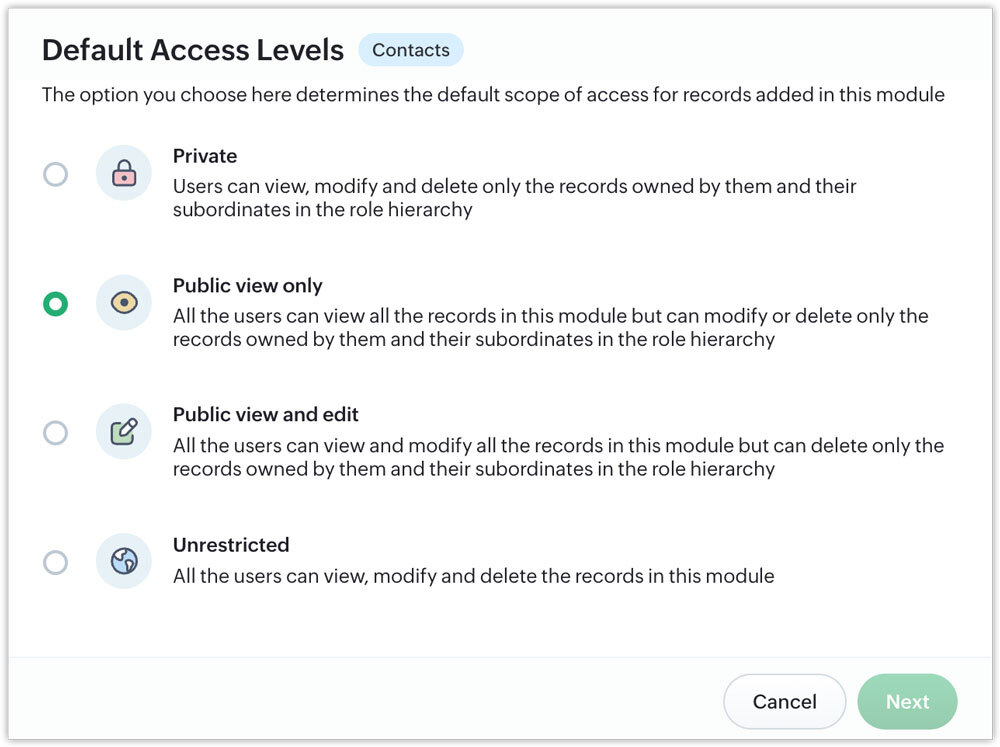Choose the Public view and edit radio button
1000x747 pixels.
tap(55, 433)
